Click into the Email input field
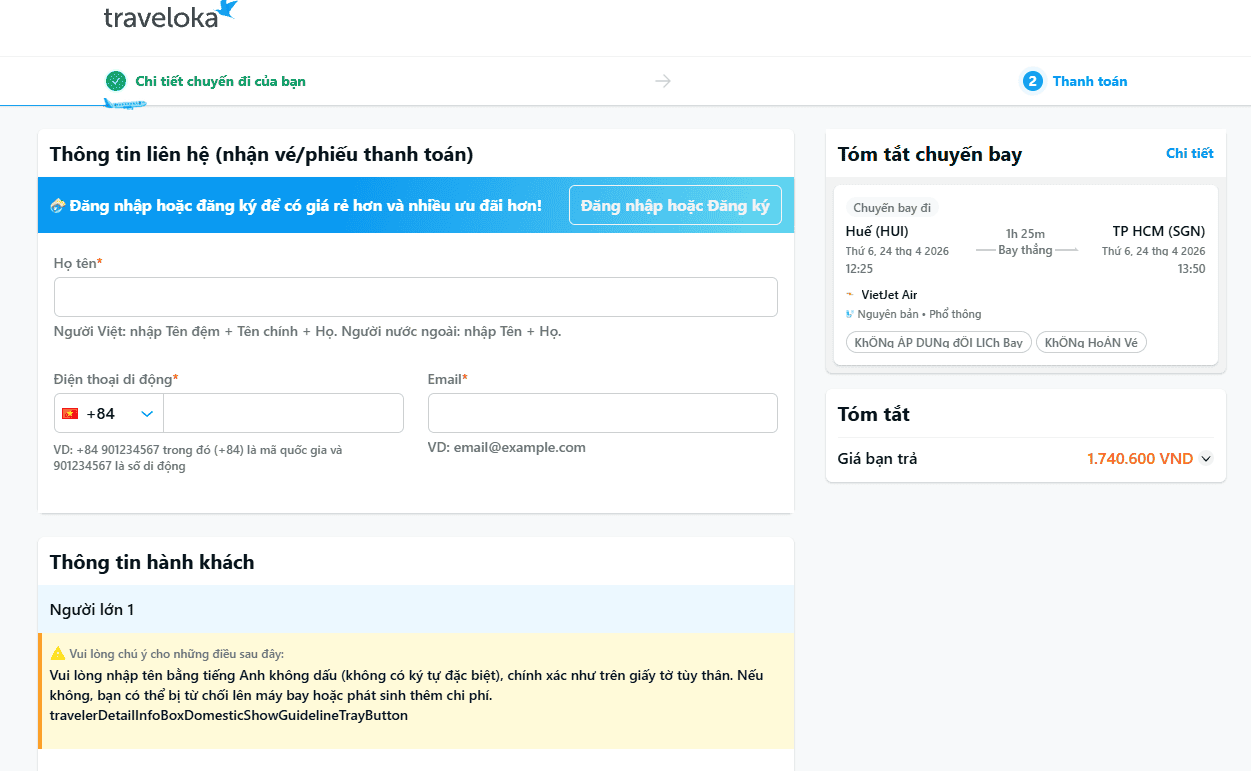 click(x=602, y=413)
